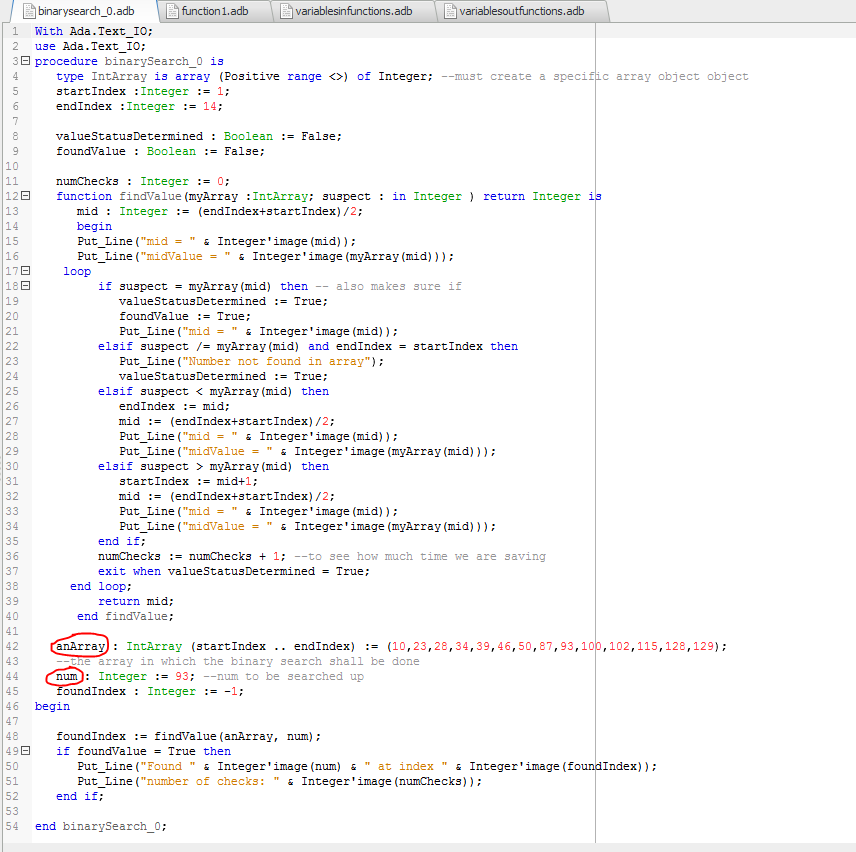856x852 pixels.
Task: Click string "number of checks: " on line 51
Action: tap(210, 782)
